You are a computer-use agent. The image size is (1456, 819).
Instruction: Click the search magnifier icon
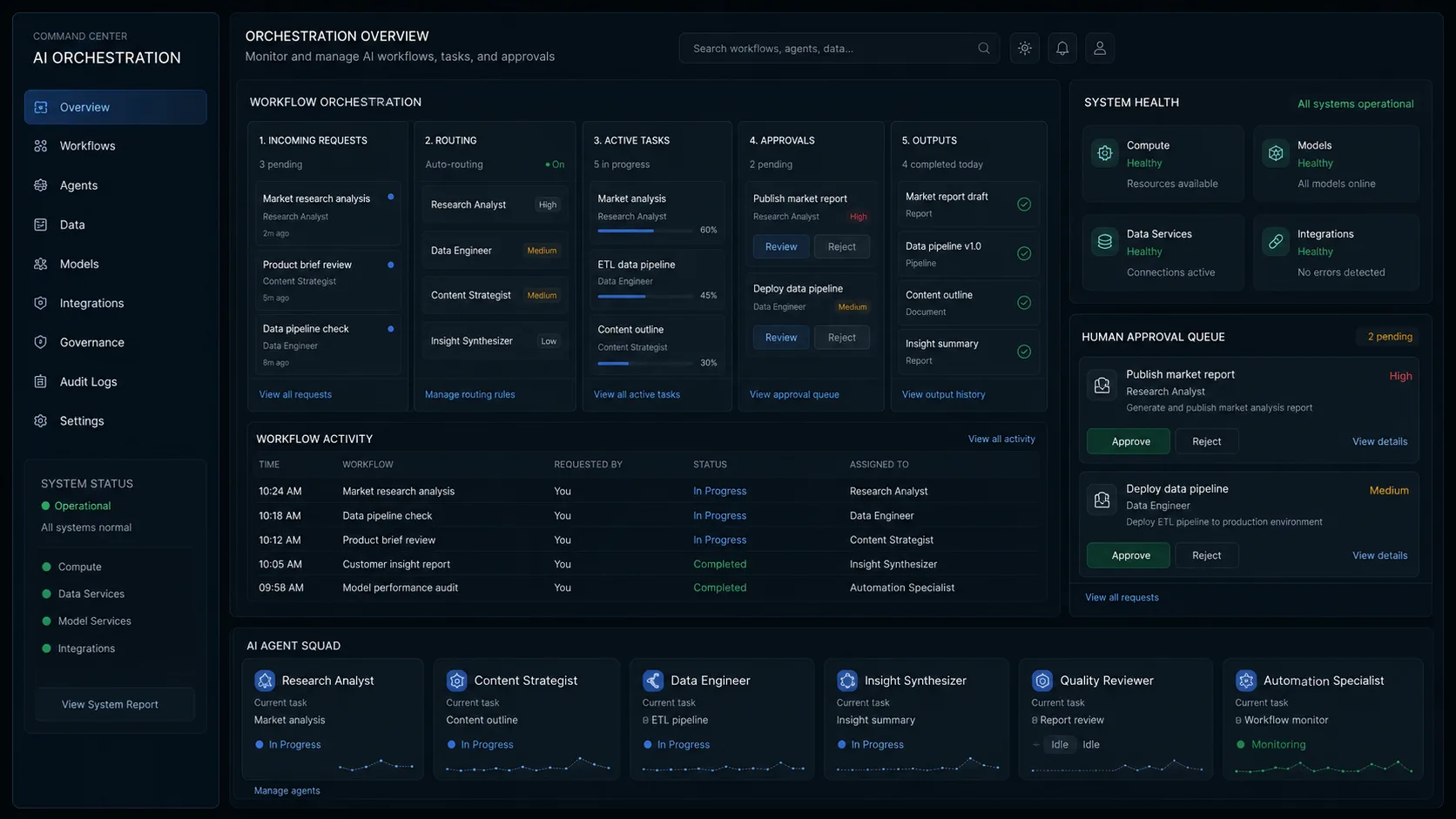click(984, 49)
